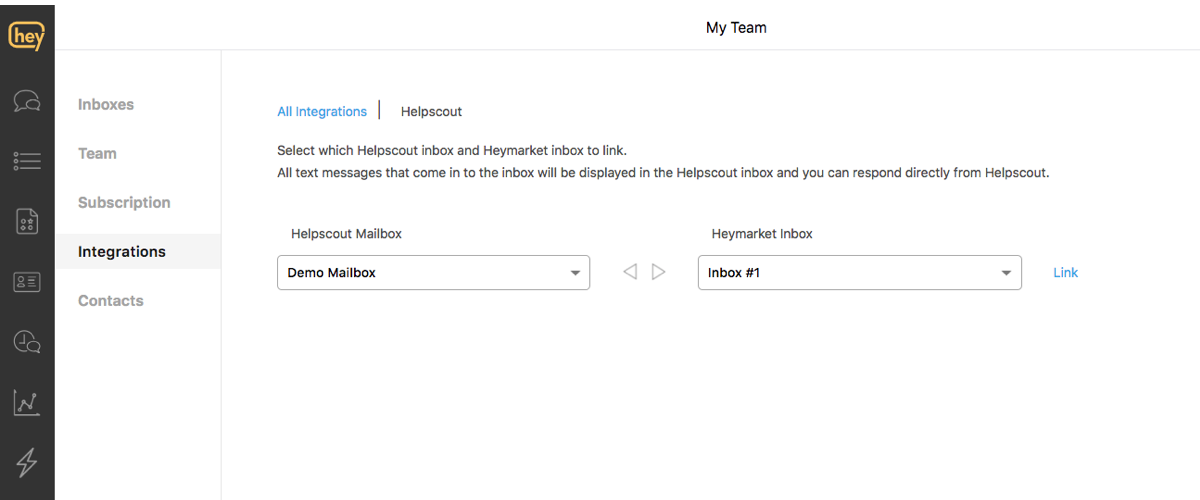Viewport: 1200px width, 500px height.
Task: Open the lightning bolt automations icon
Action: point(27,461)
